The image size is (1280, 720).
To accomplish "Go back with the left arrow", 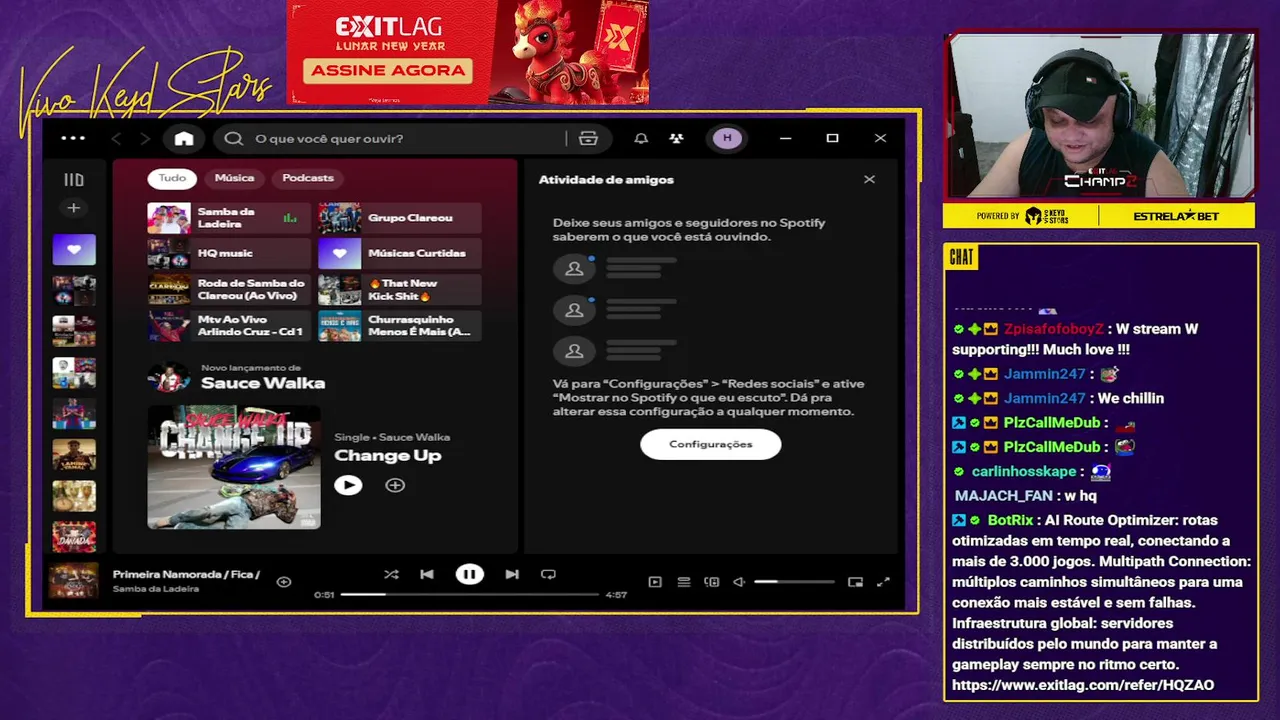I will pos(116,139).
